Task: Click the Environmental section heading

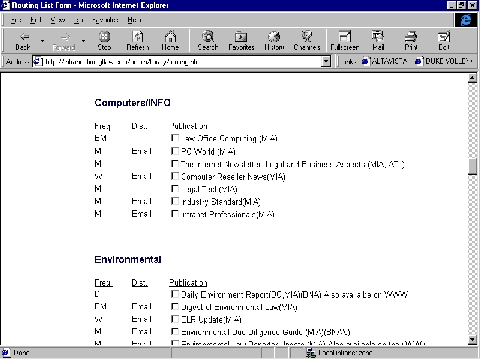Action: [128, 259]
